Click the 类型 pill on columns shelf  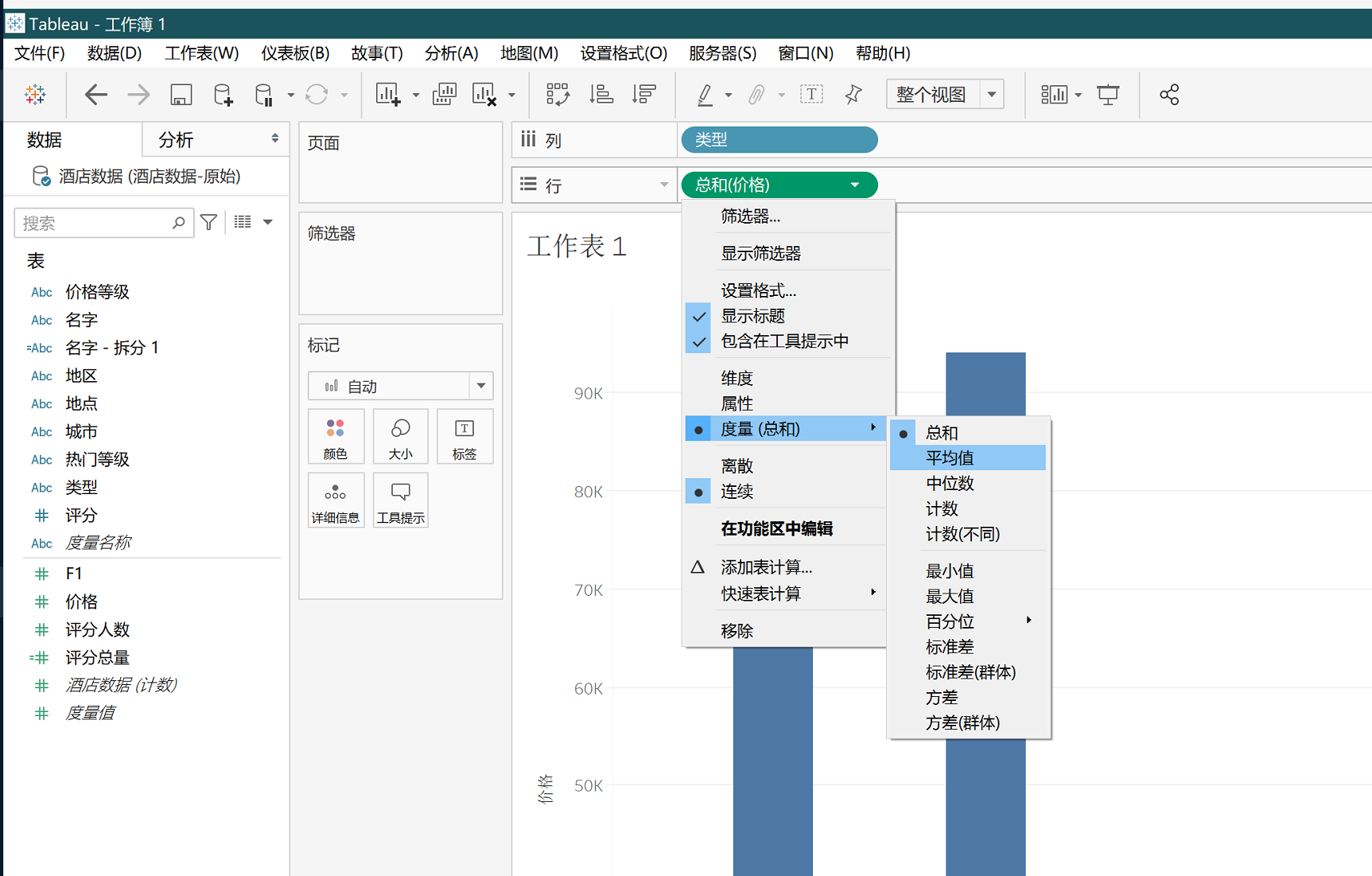[x=779, y=140]
